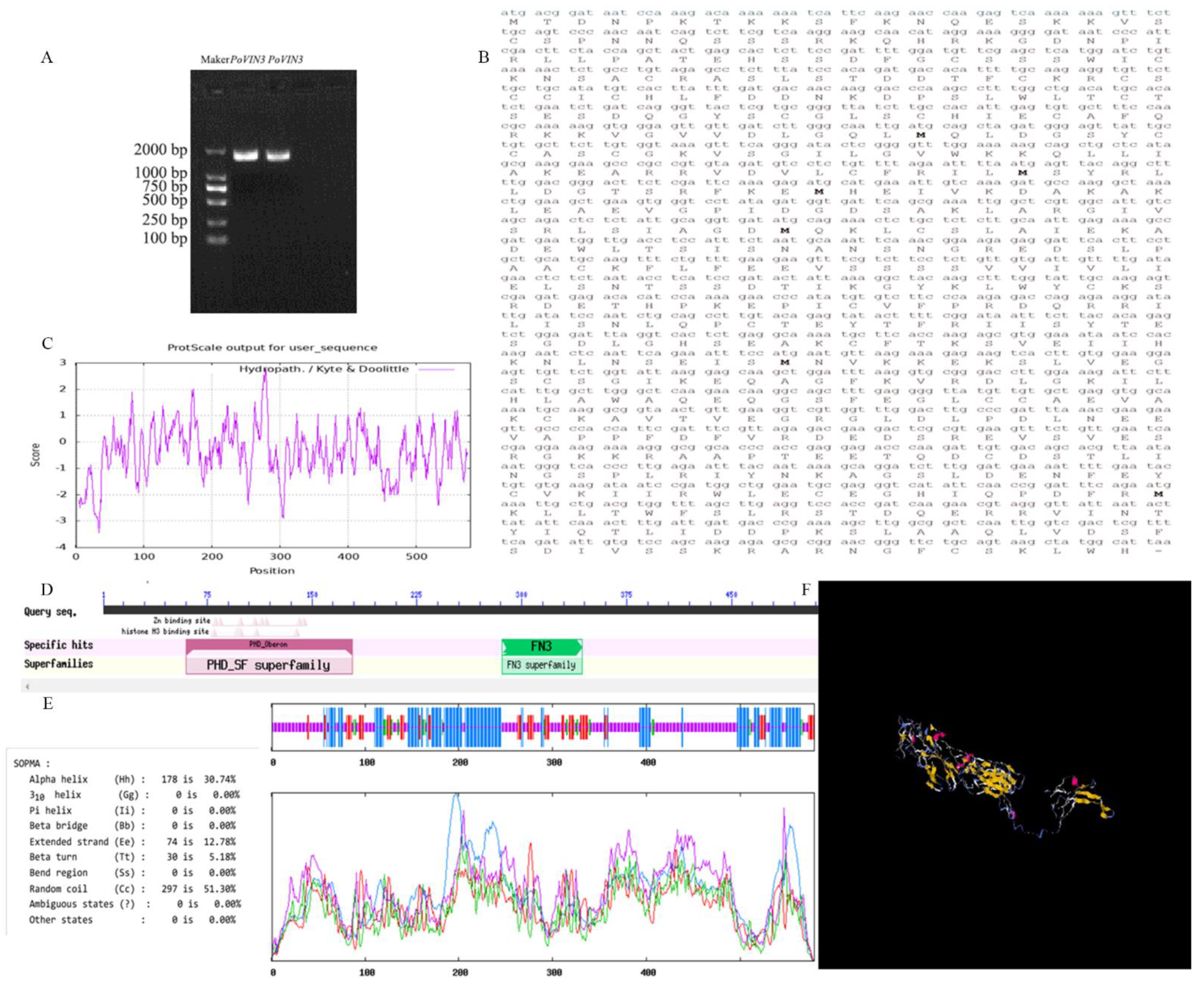Select the Specific hits row label

coord(58,645)
